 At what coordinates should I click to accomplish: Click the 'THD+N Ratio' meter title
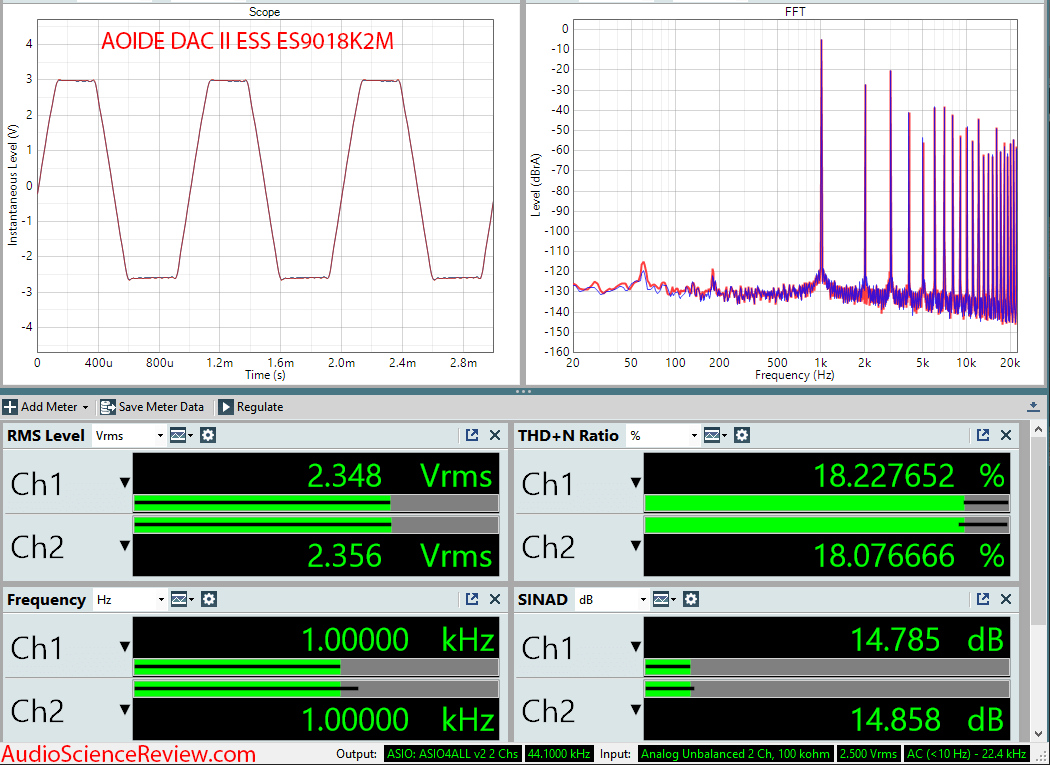(568, 435)
